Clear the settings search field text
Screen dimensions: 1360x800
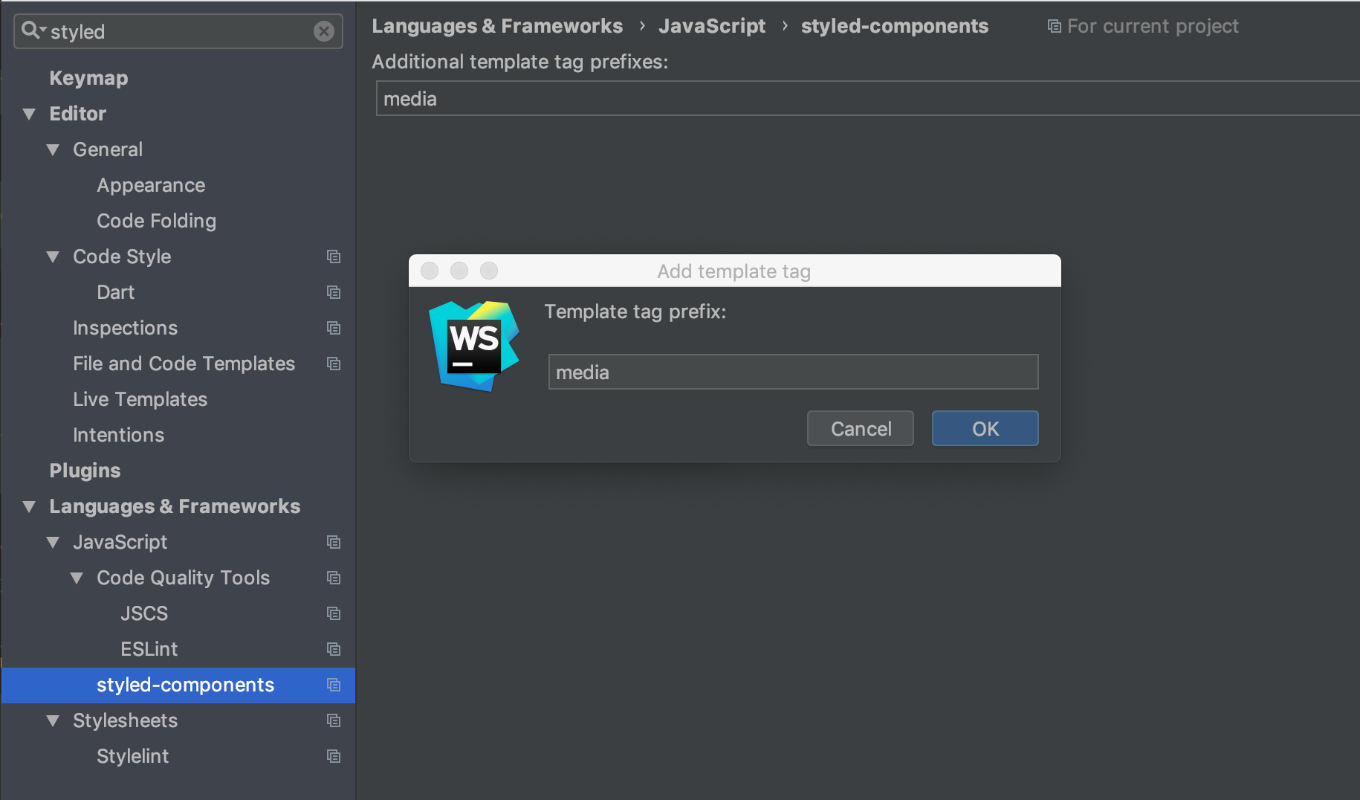(x=324, y=31)
